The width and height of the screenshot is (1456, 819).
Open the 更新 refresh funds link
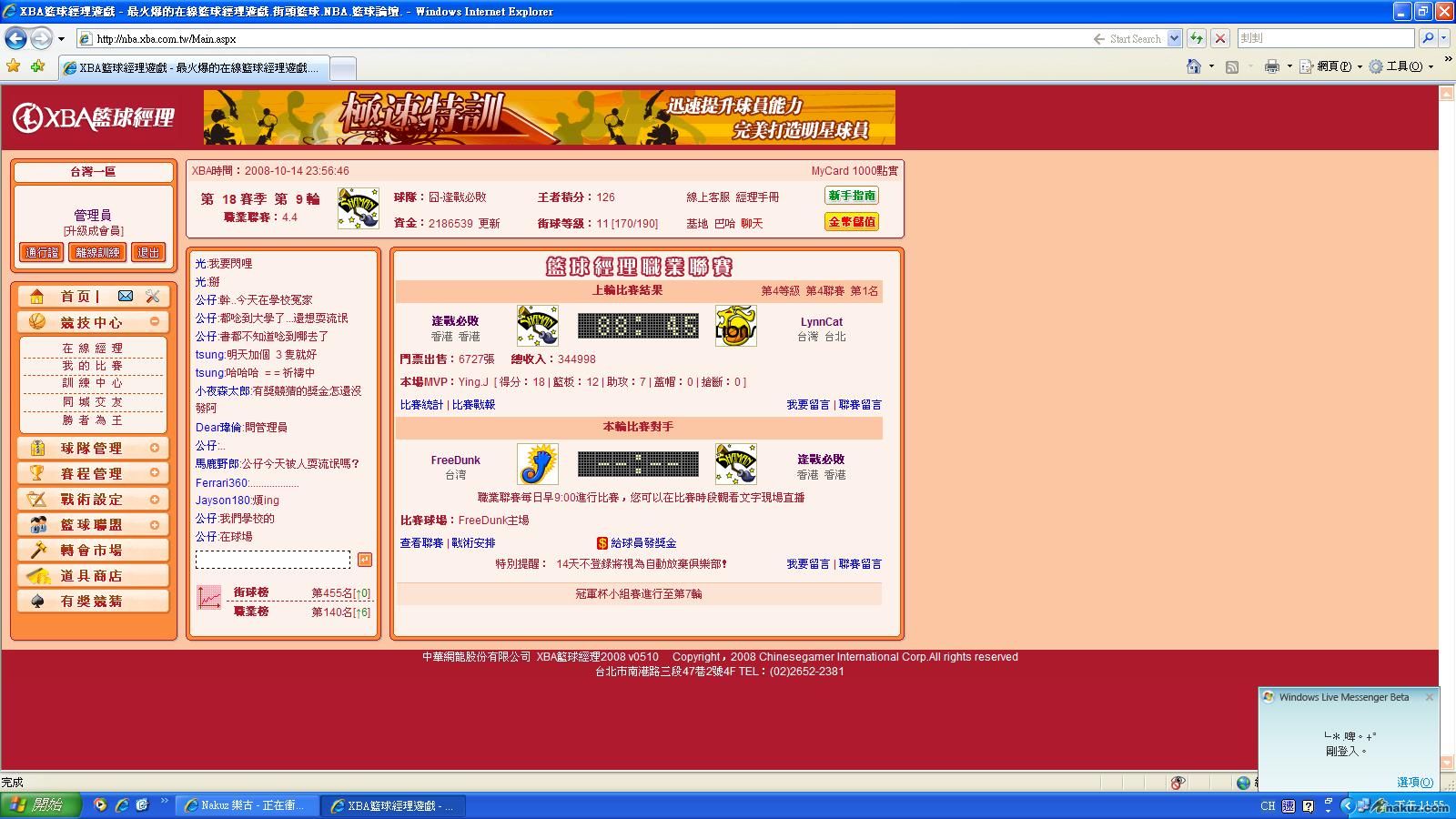[489, 224]
